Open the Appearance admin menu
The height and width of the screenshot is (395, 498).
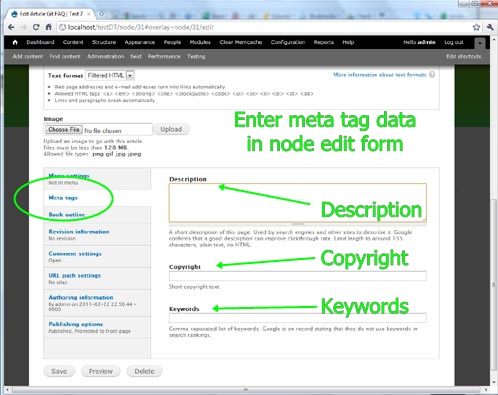[x=140, y=42]
